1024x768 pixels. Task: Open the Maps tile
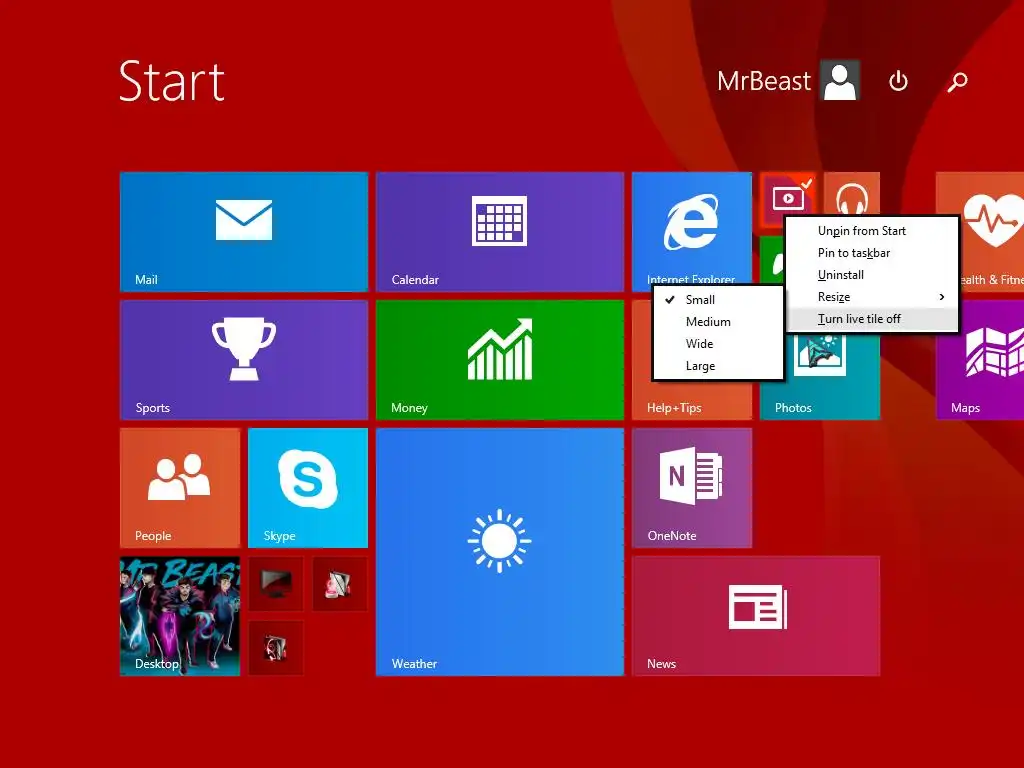click(980, 359)
